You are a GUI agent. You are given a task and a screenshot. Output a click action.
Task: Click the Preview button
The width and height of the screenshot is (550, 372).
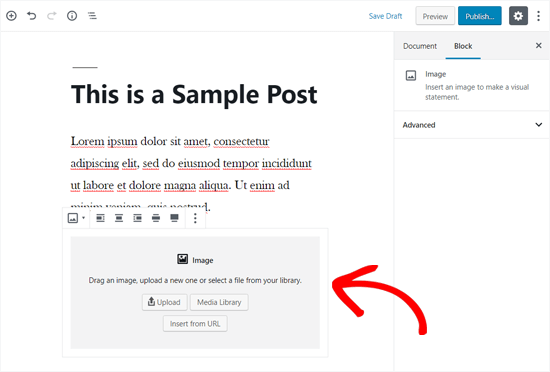[x=435, y=16]
